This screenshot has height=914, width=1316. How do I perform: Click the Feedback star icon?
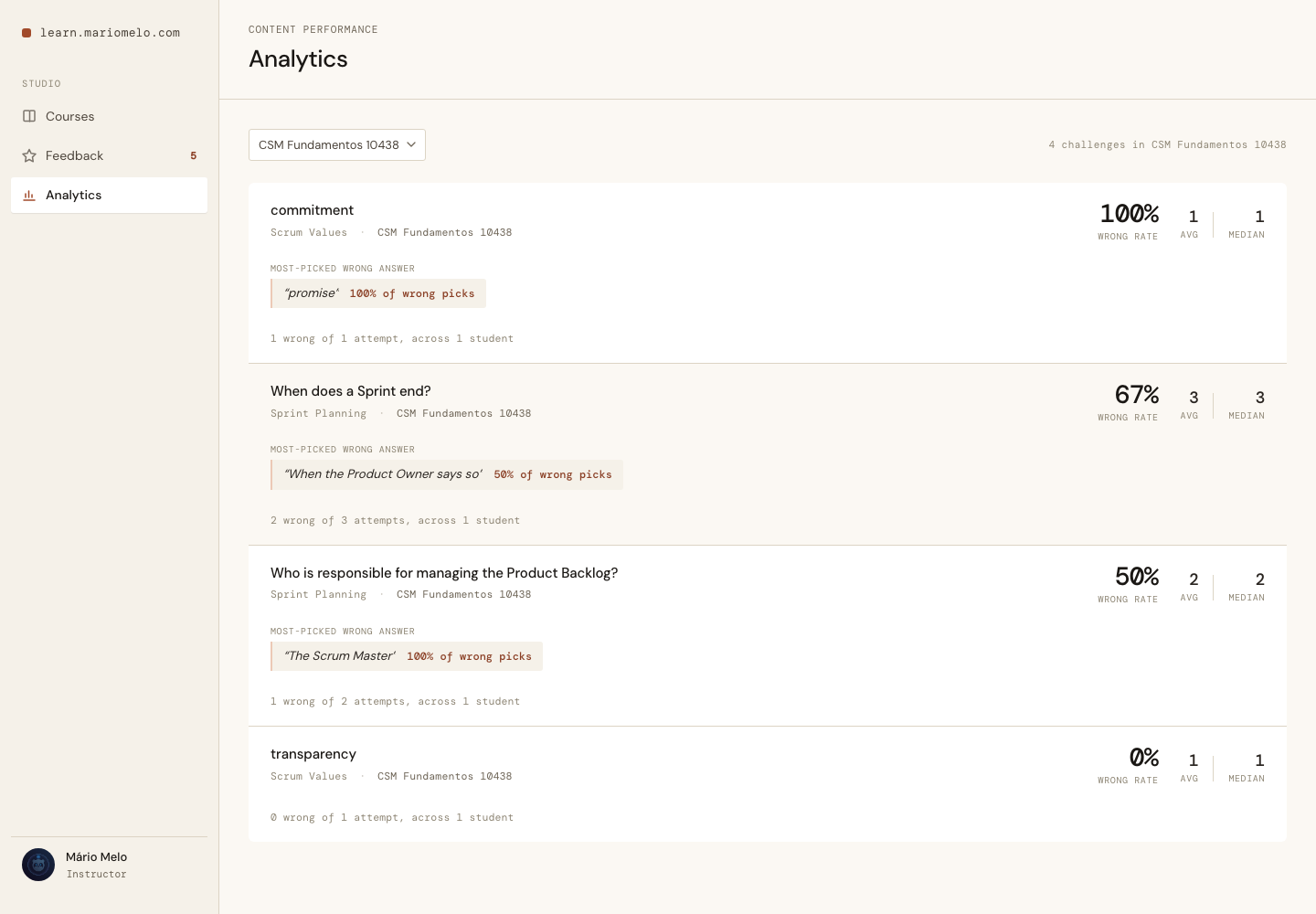pyautogui.click(x=29, y=155)
